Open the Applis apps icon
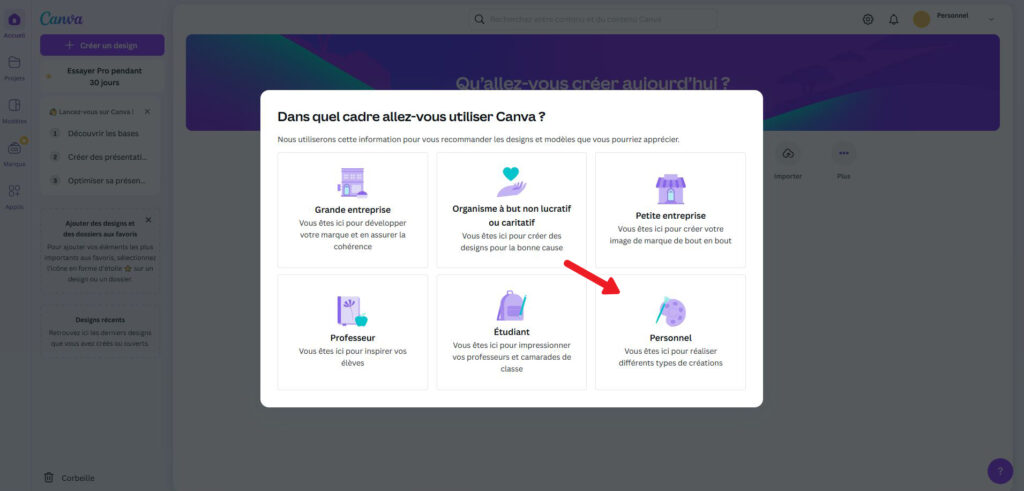The image size is (1024, 491). tap(14, 193)
